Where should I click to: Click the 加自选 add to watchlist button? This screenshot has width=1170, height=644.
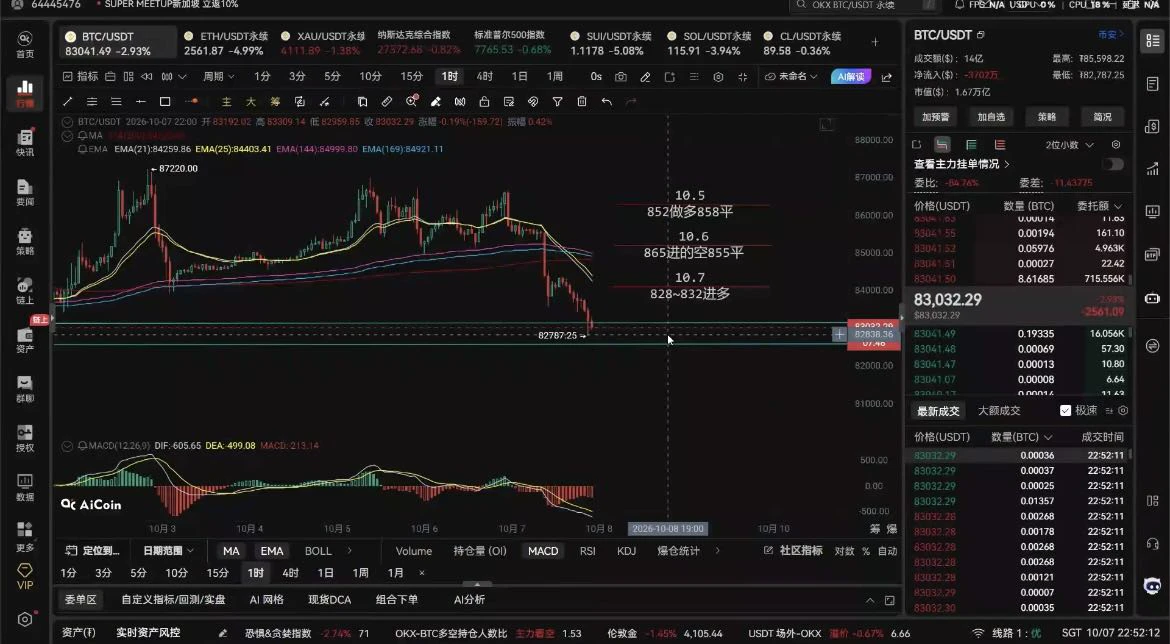[991, 117]
